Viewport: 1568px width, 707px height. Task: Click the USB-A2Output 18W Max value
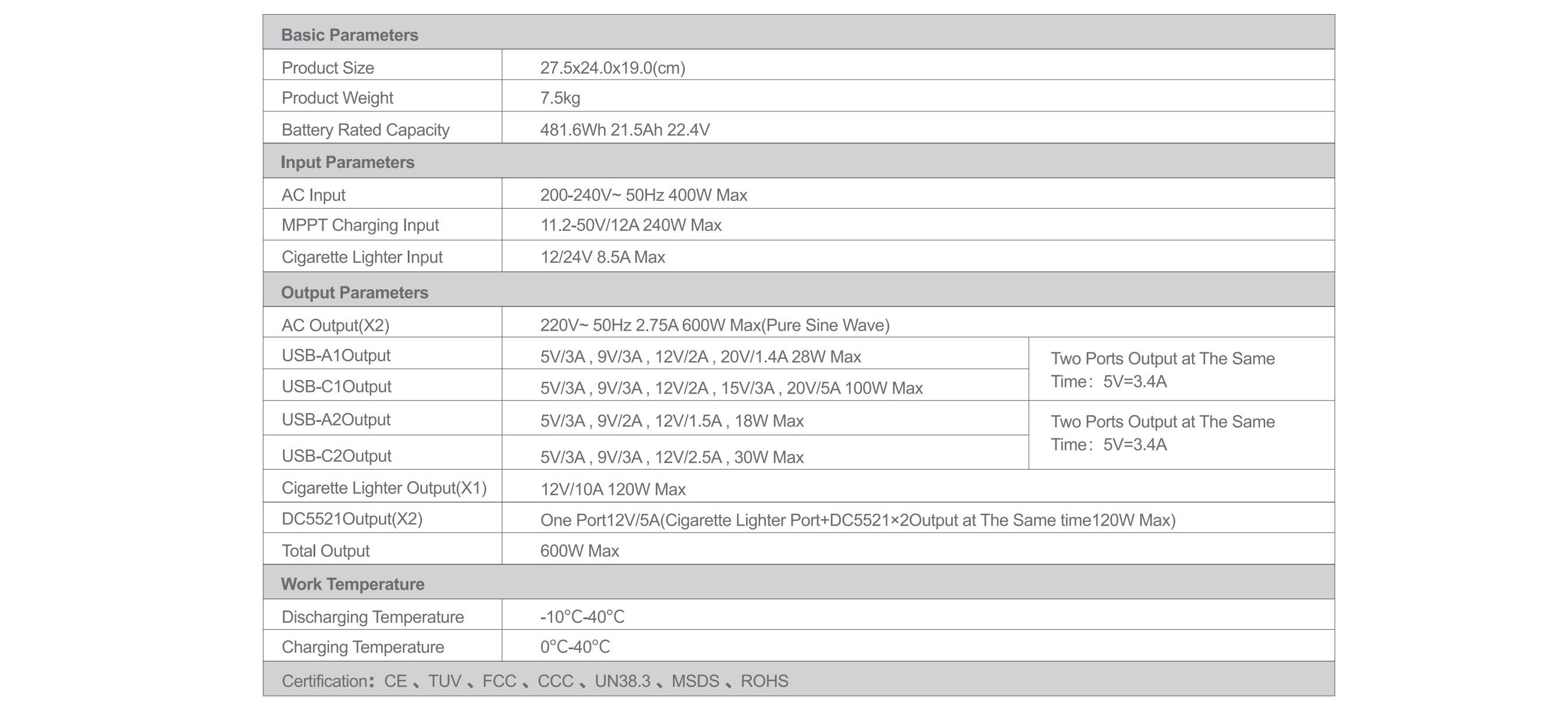tap(671, 421)
